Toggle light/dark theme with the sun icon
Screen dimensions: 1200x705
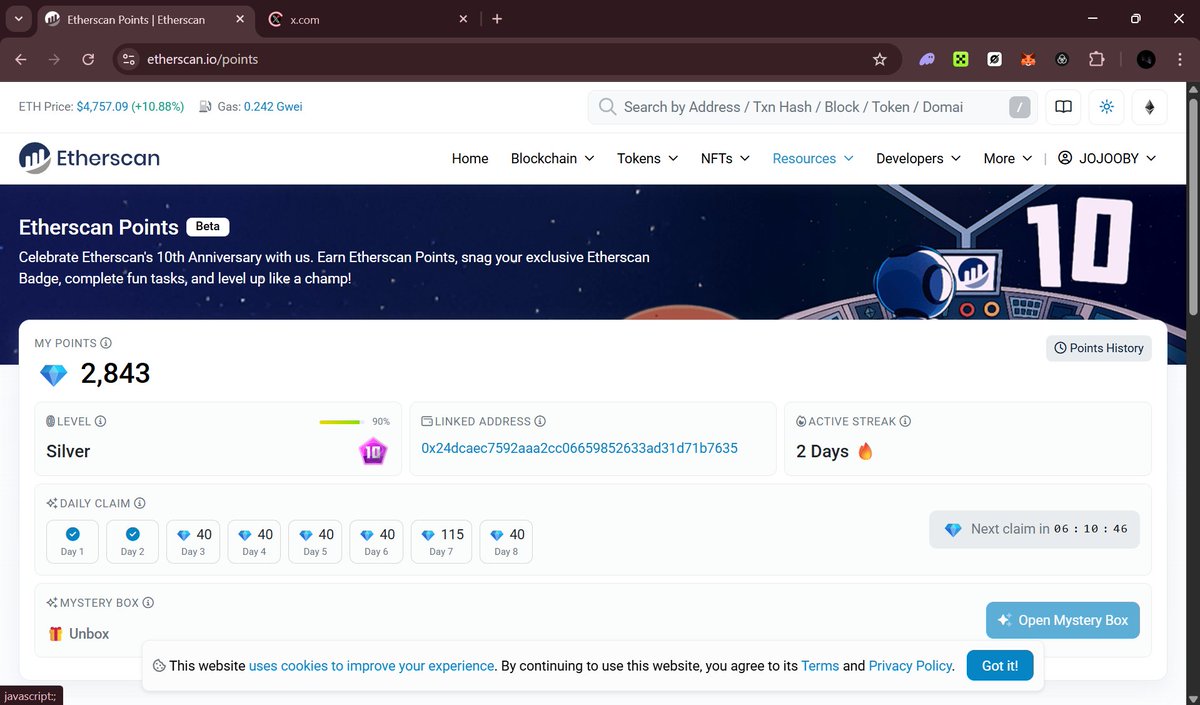[x=1106, y=107]
